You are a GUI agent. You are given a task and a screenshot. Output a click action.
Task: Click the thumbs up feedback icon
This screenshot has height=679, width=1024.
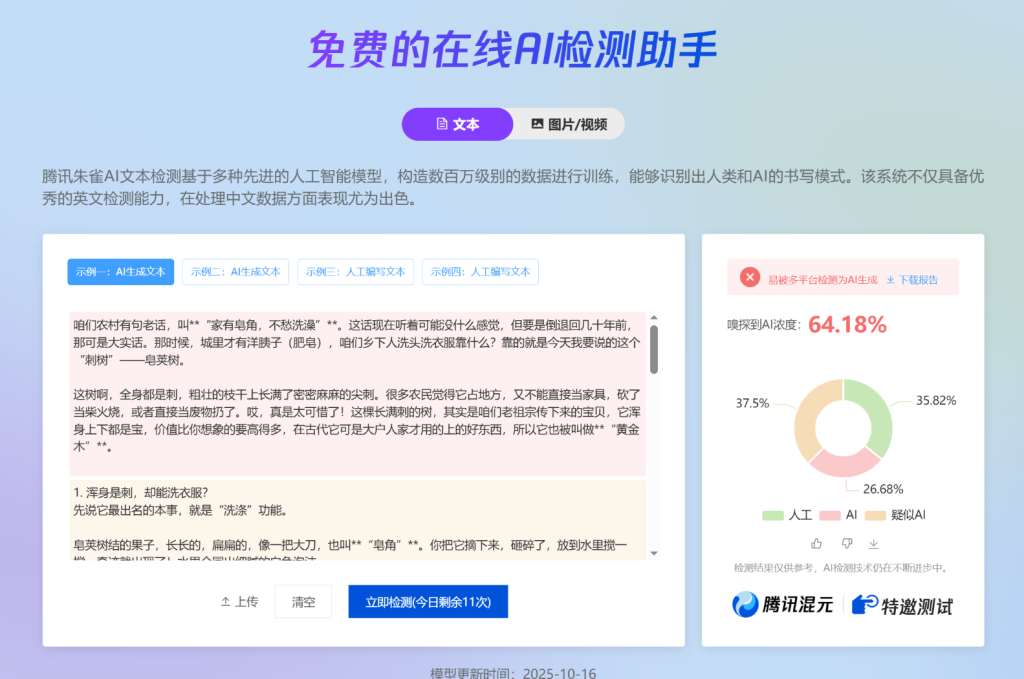pyautogui.click(x=817, y=543)
